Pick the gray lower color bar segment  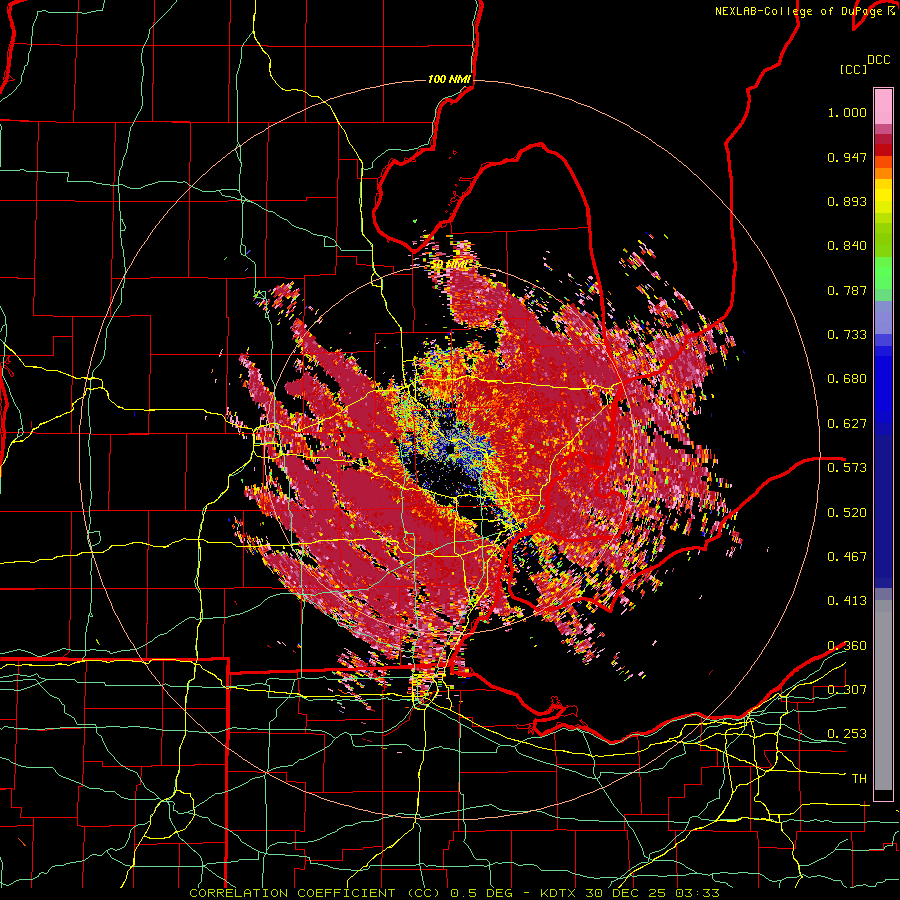[883, 695]
